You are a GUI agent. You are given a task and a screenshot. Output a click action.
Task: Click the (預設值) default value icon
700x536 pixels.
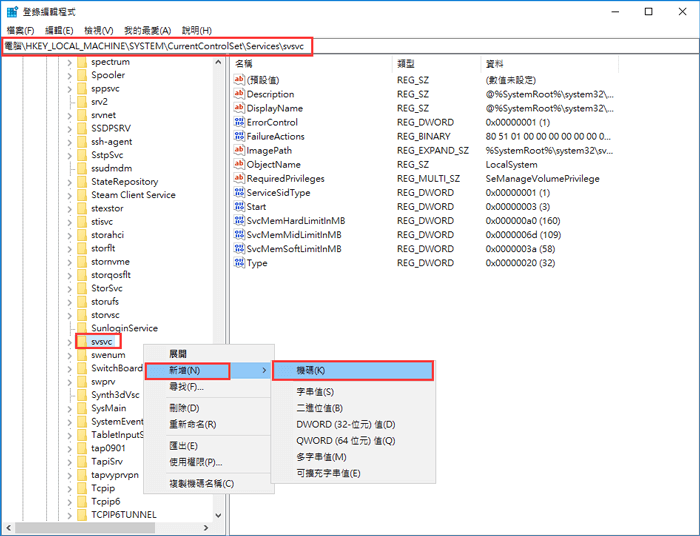(x=239, y=80)
